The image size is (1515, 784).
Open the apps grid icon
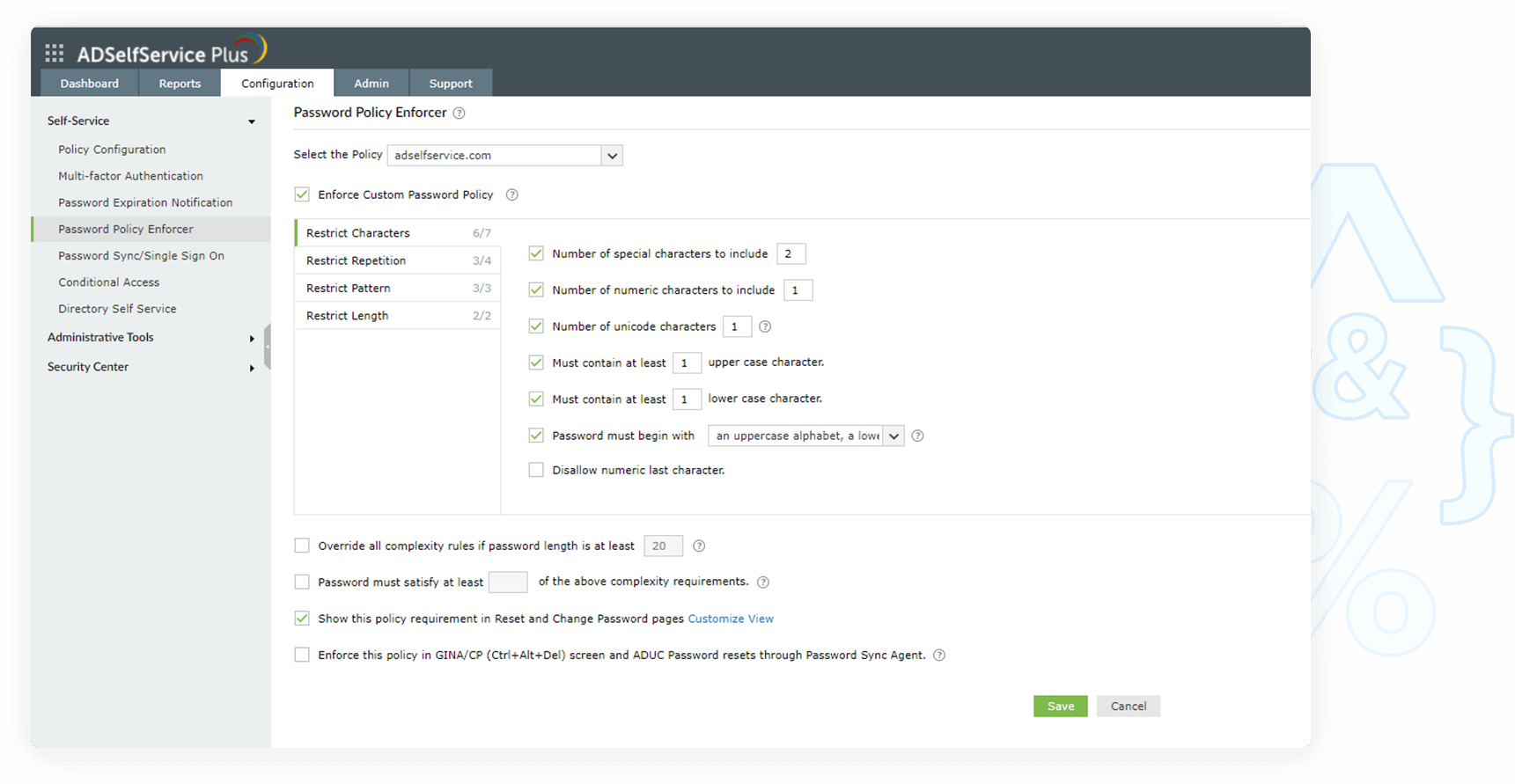click(55, 54)
